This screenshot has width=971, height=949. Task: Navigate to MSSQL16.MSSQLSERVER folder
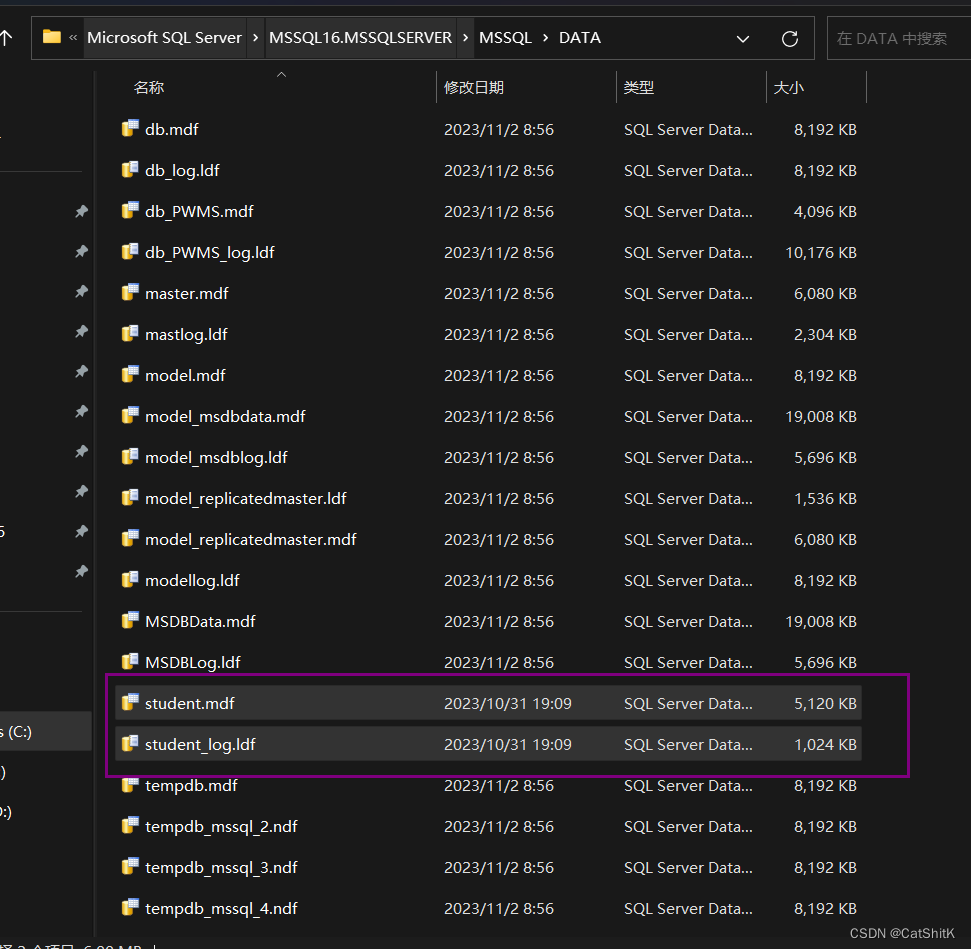360,38
